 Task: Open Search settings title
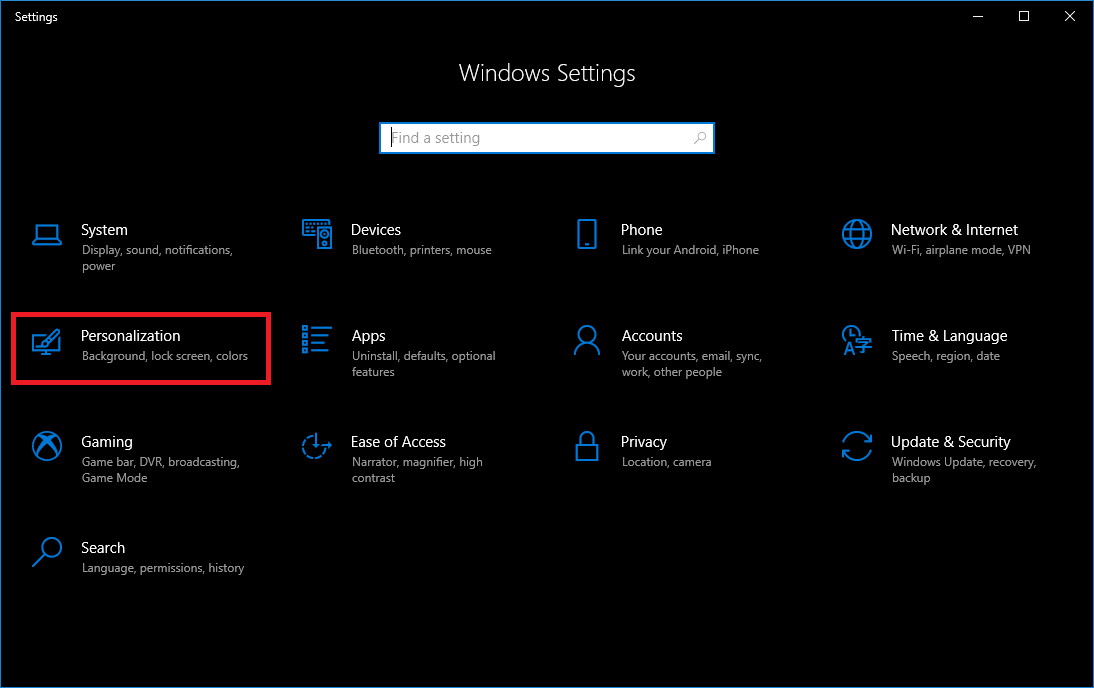103,548
